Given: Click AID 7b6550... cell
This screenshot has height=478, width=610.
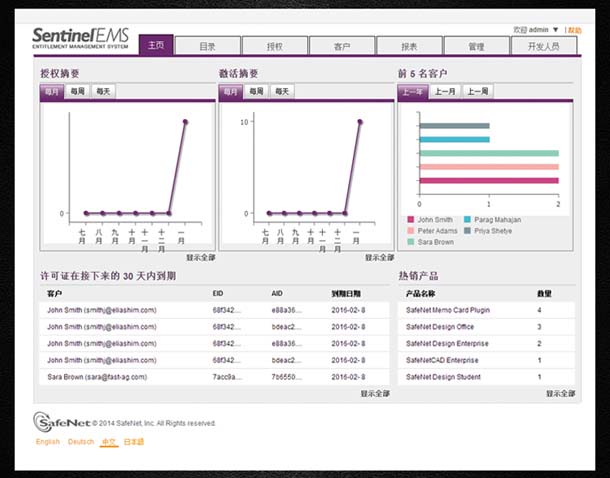Looking at the screenshot, I should point(287,377).
